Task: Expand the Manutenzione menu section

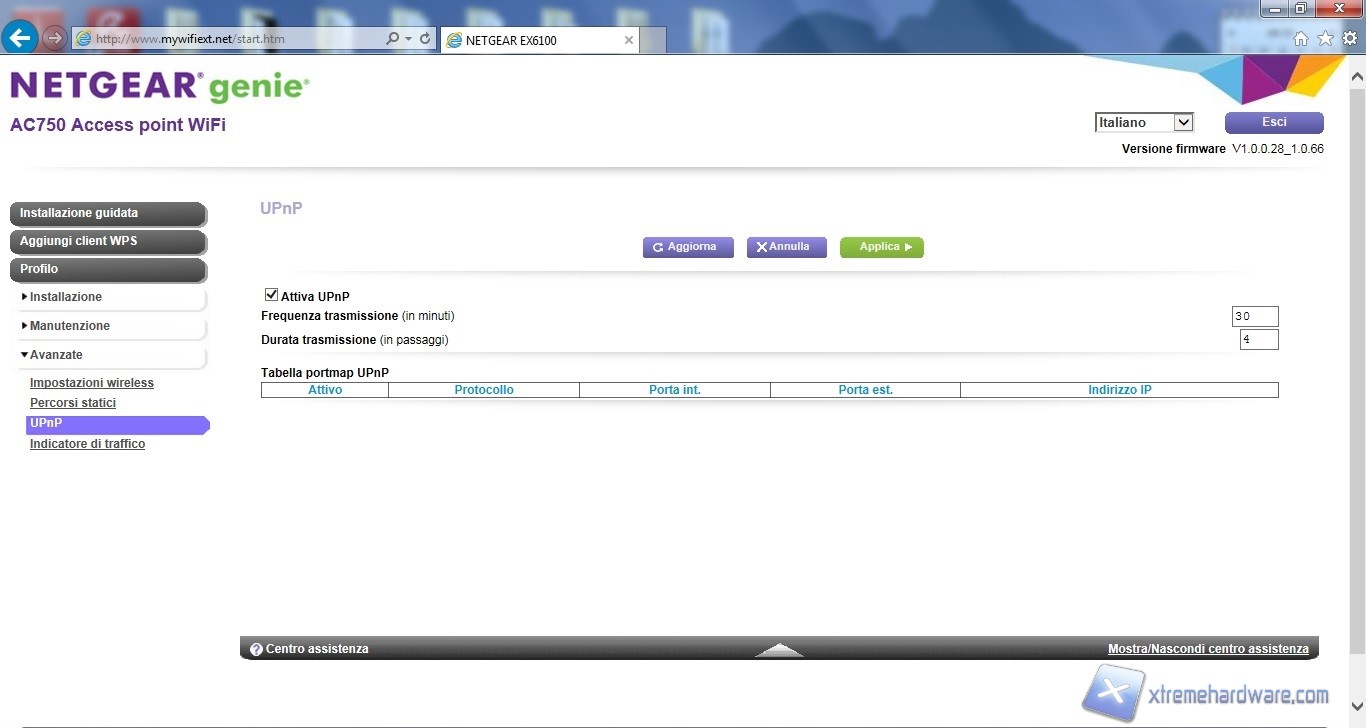Action: (70, 326)
